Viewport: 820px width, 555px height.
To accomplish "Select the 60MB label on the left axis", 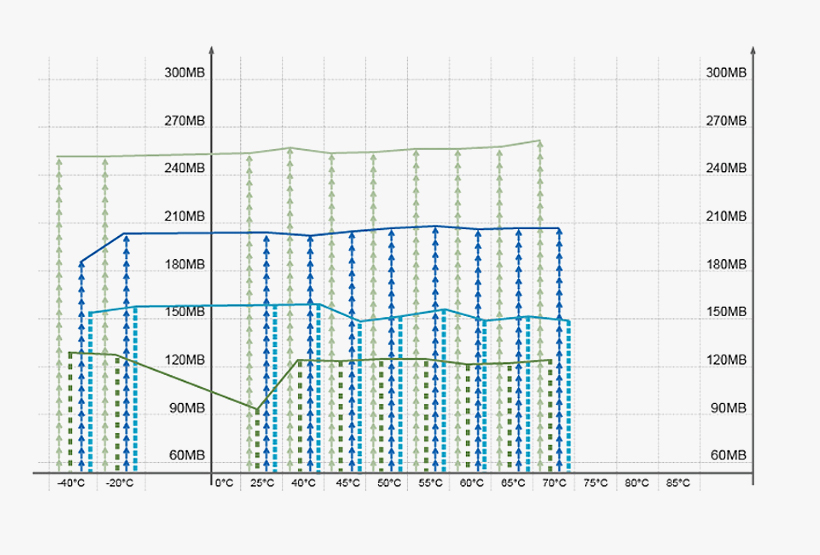I will pyautogui.click(x=187, y=456).
